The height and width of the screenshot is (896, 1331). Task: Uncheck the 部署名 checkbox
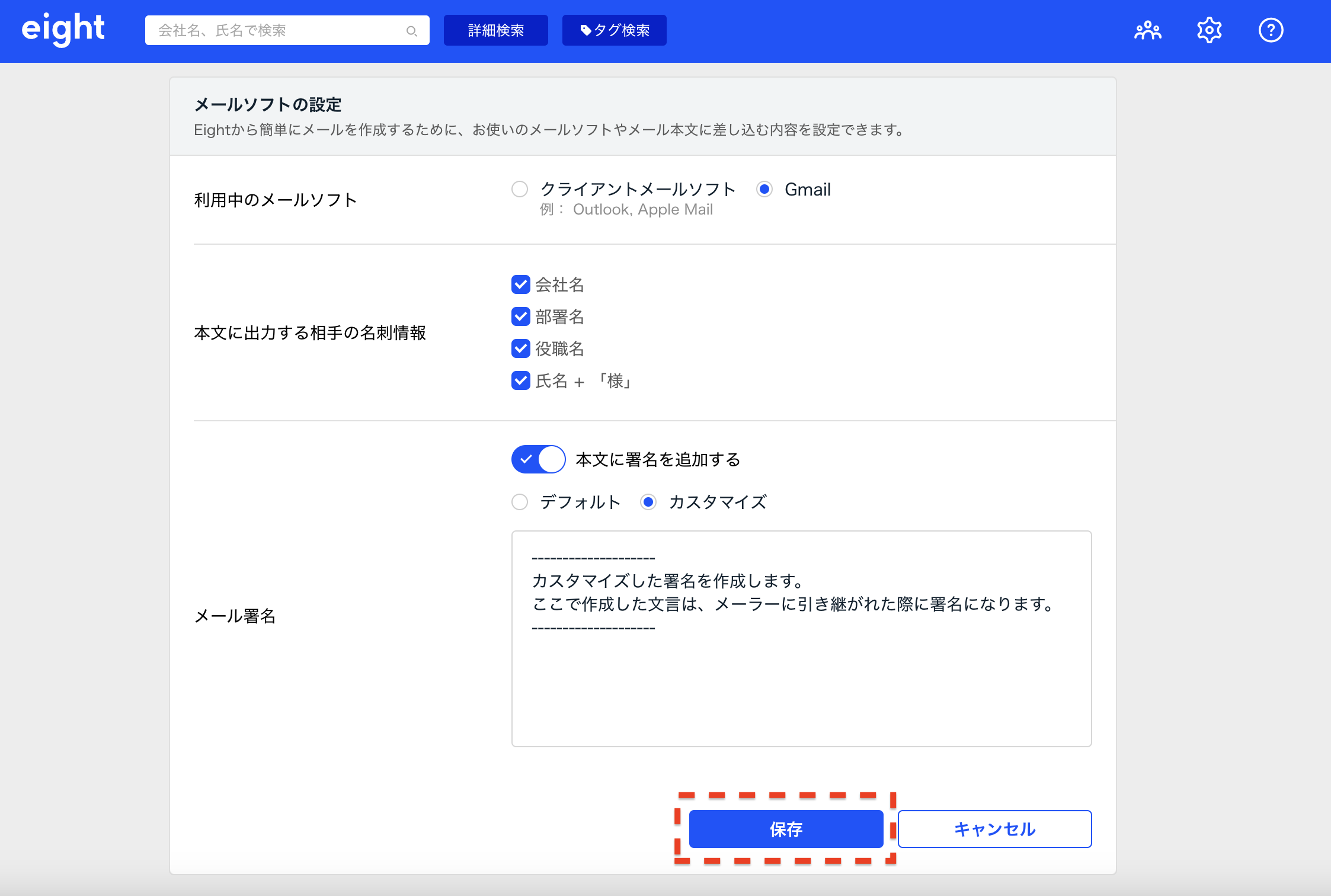pos(520,316)
